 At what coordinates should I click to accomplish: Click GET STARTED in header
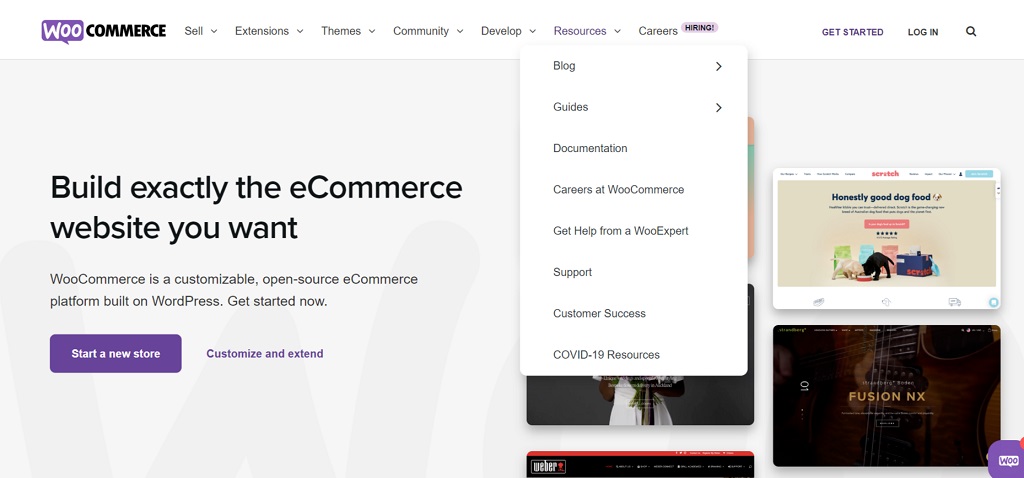point(852,32)
